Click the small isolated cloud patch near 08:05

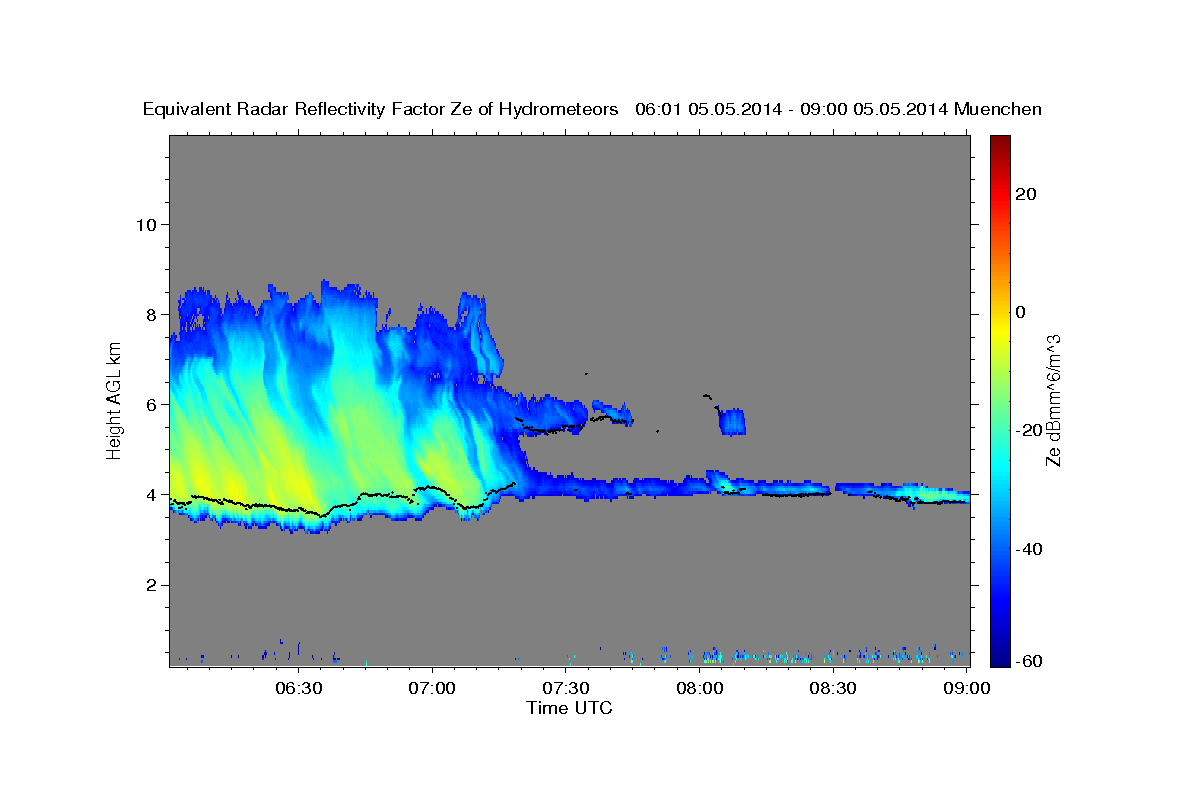point(733,421)
